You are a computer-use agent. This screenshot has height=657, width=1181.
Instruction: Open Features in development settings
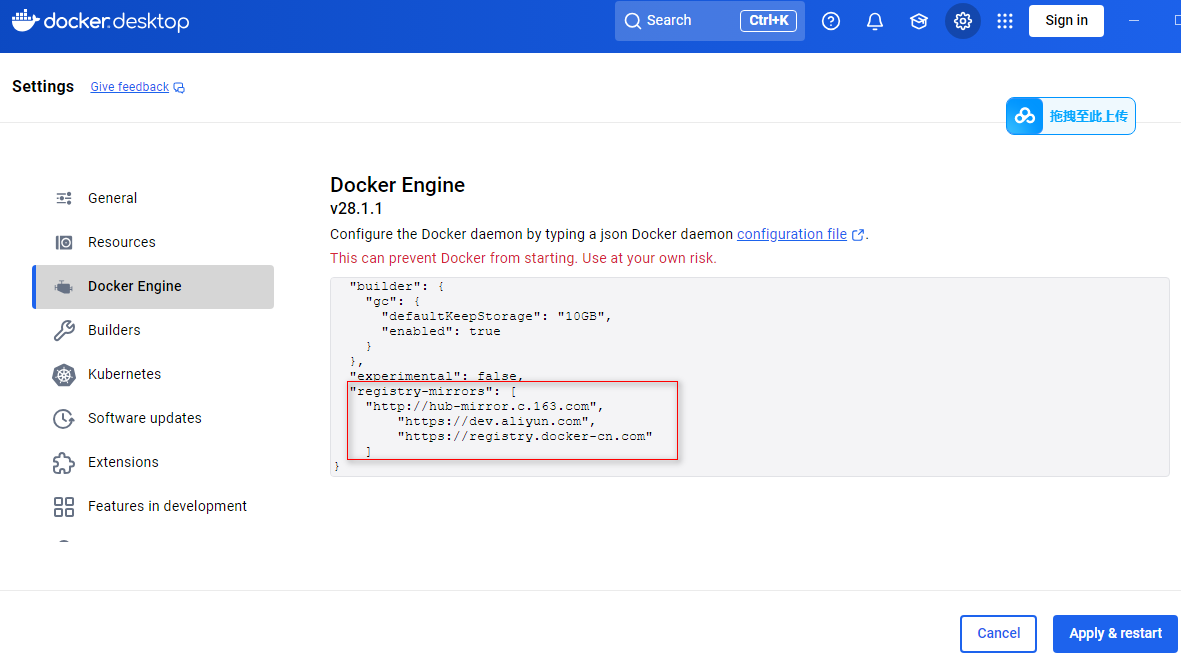[x=154, y=506]
